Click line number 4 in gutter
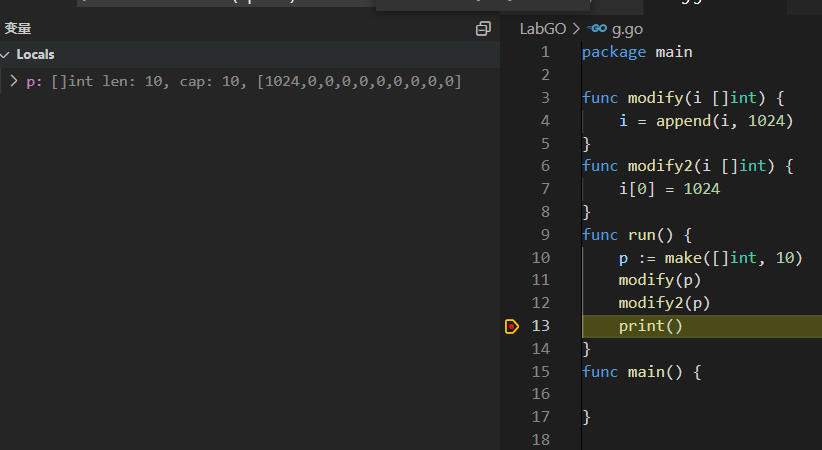Screen dimensions: 822x450 click(x=545, y=121)
